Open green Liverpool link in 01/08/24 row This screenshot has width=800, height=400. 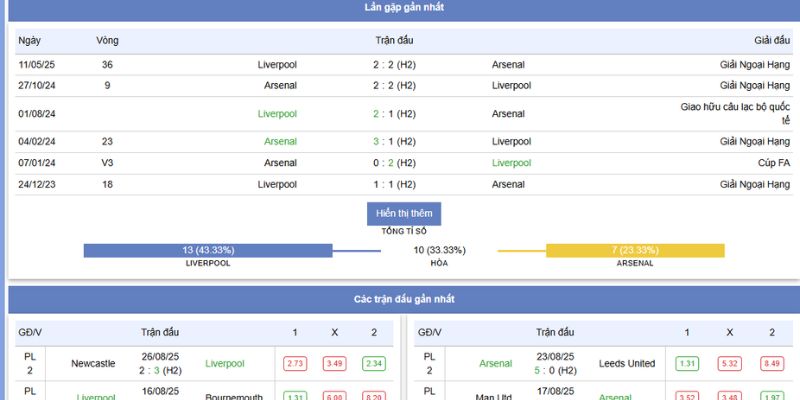tap(277, 114)
